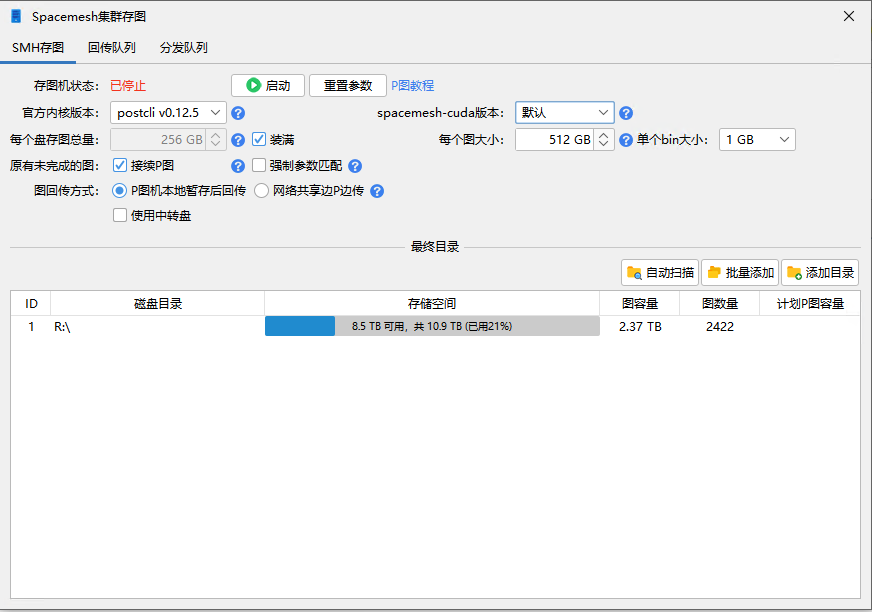Enable the 强制参数匹配 checkbox

pyautogui.click(x=259, y=166)
